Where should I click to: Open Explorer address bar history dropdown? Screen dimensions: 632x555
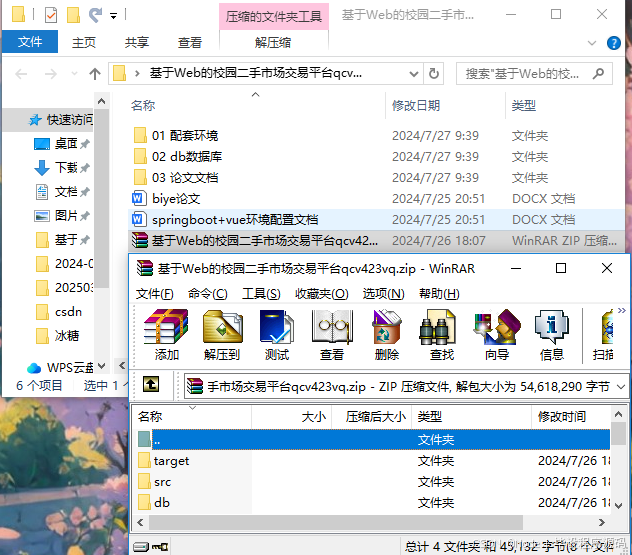pos(414,74)
